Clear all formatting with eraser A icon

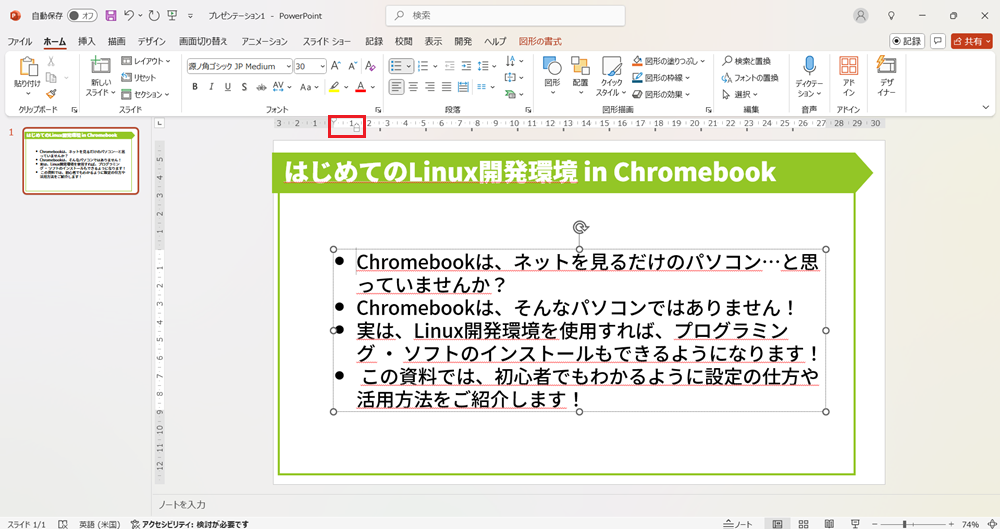pos(370,66)
